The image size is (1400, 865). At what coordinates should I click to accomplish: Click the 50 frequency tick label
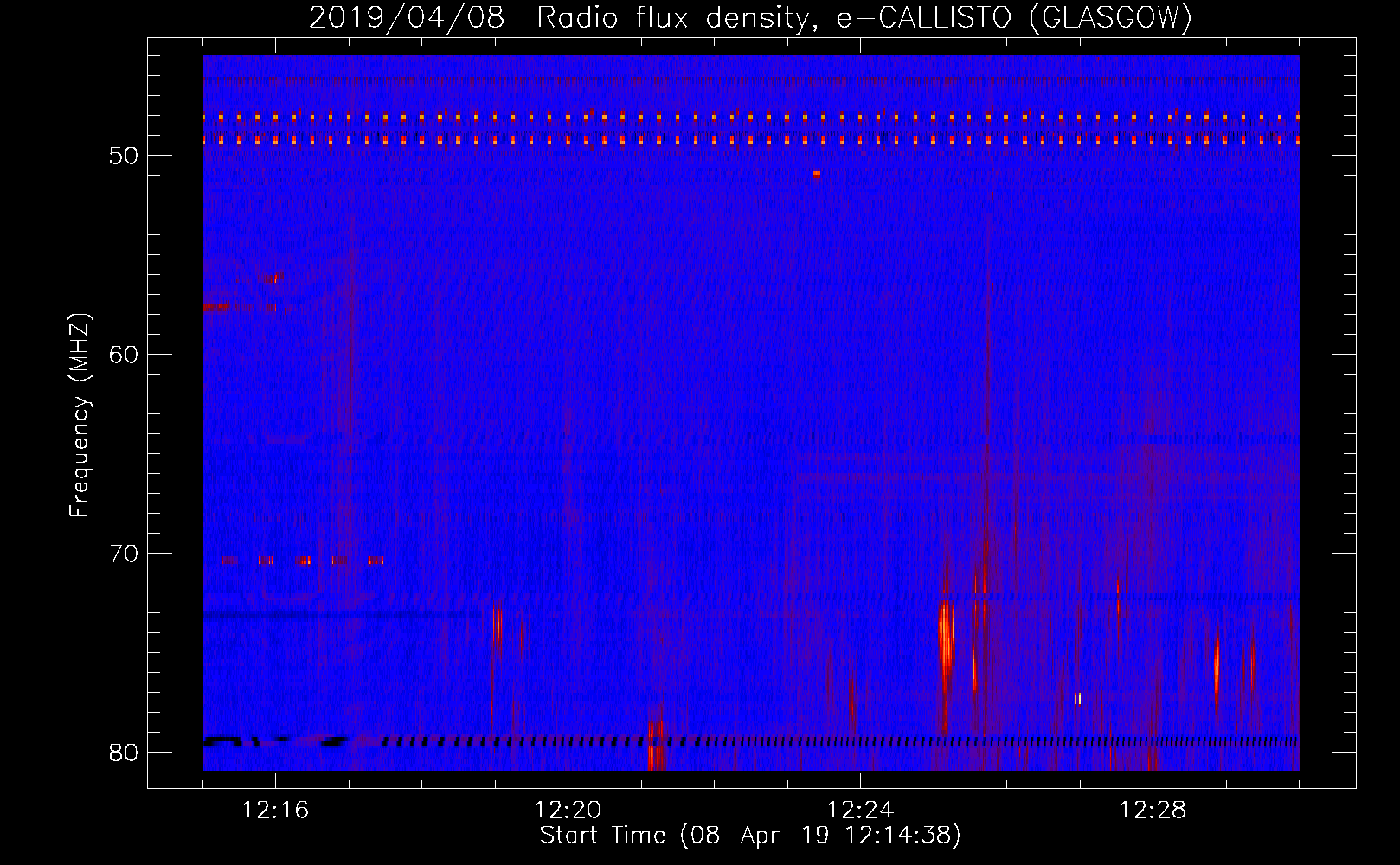point(124,156)
